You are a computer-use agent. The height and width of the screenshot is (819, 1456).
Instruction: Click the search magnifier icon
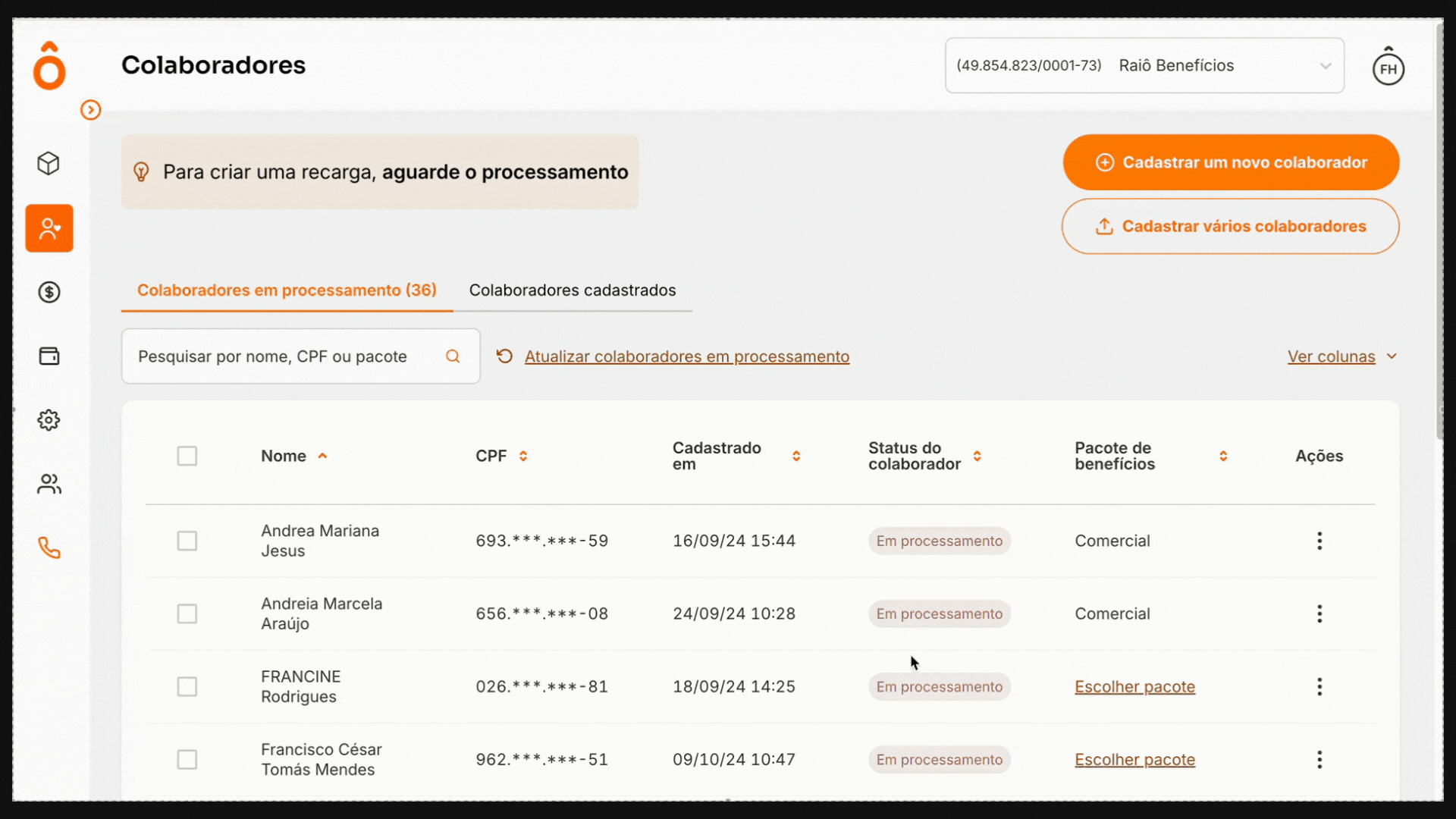click(x=453, y=356)
